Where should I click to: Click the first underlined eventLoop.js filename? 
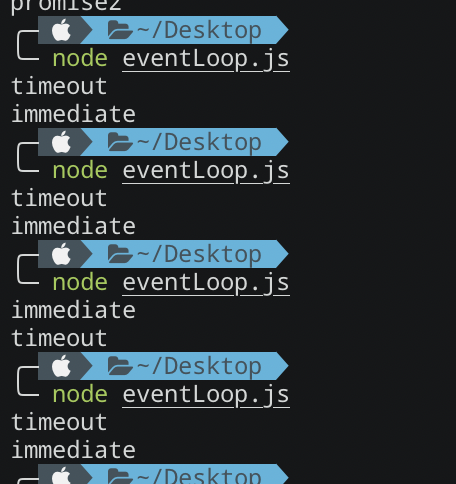(x=206, y=59)
